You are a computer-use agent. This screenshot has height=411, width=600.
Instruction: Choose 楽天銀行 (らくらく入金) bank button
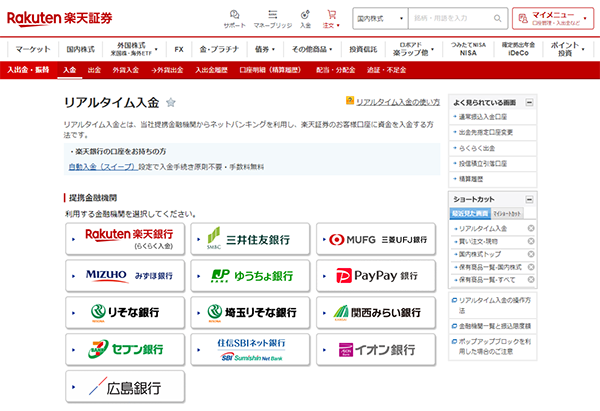tap(125, 239)
